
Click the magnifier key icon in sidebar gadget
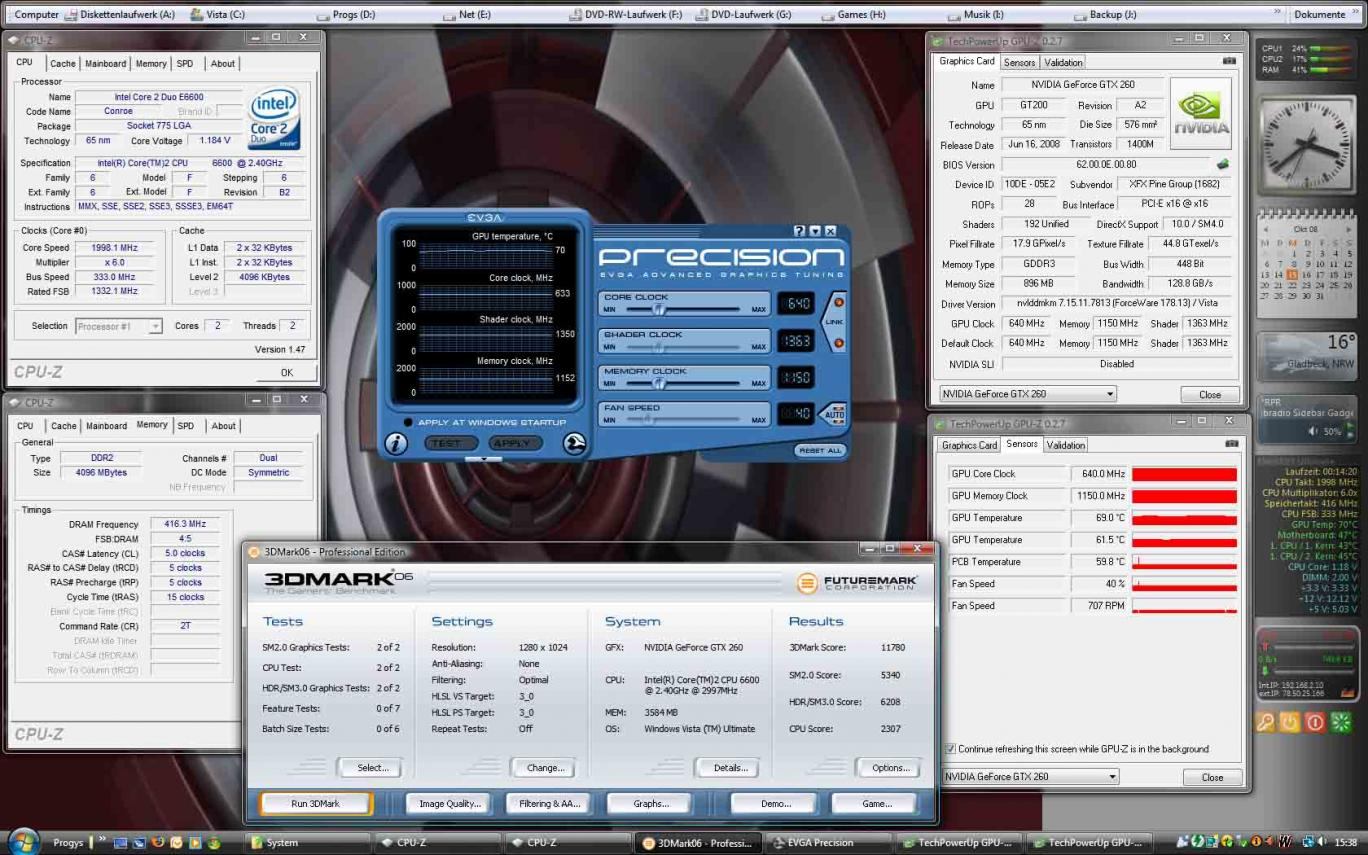click(x=1266, y=722)
